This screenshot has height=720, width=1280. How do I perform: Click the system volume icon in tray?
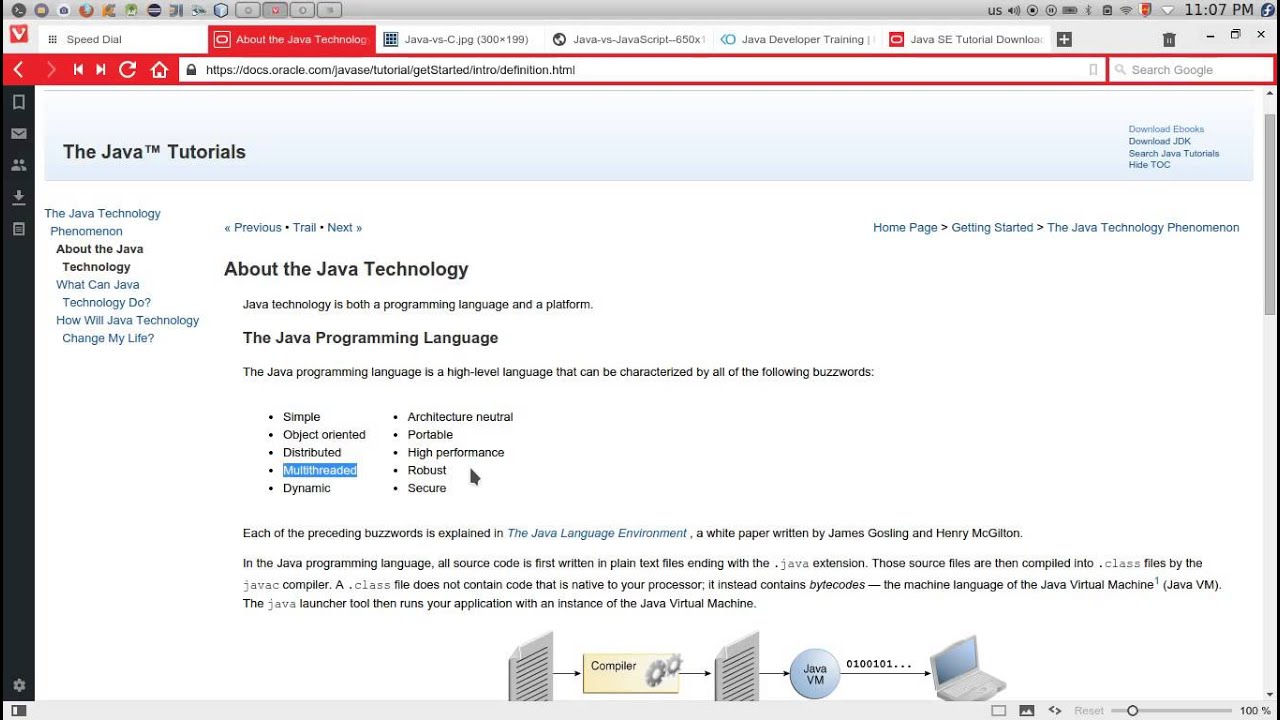[1014, 11]
